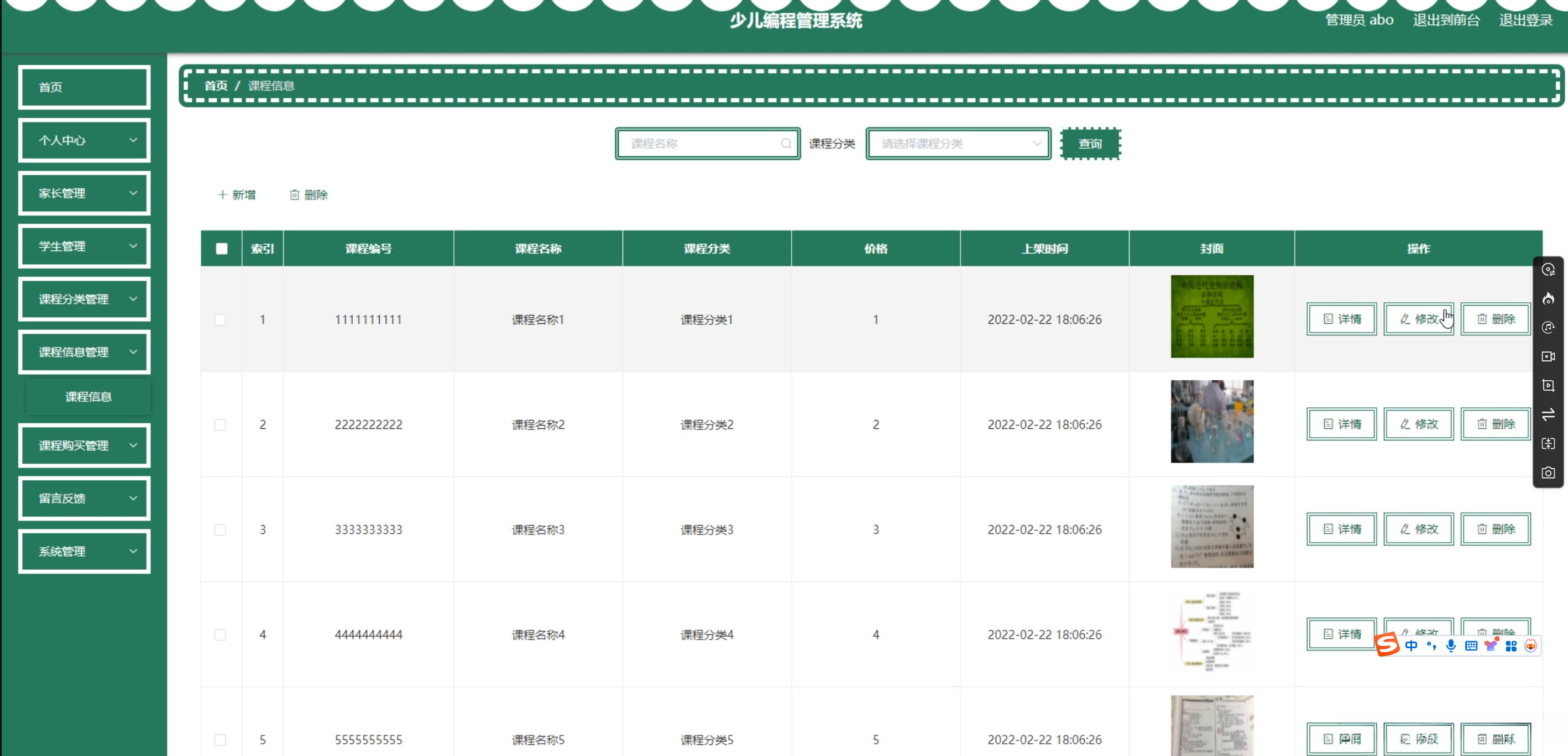Open the 请选择课程分类 dropdown
1568x756 pixels.
tap(958, 144)
